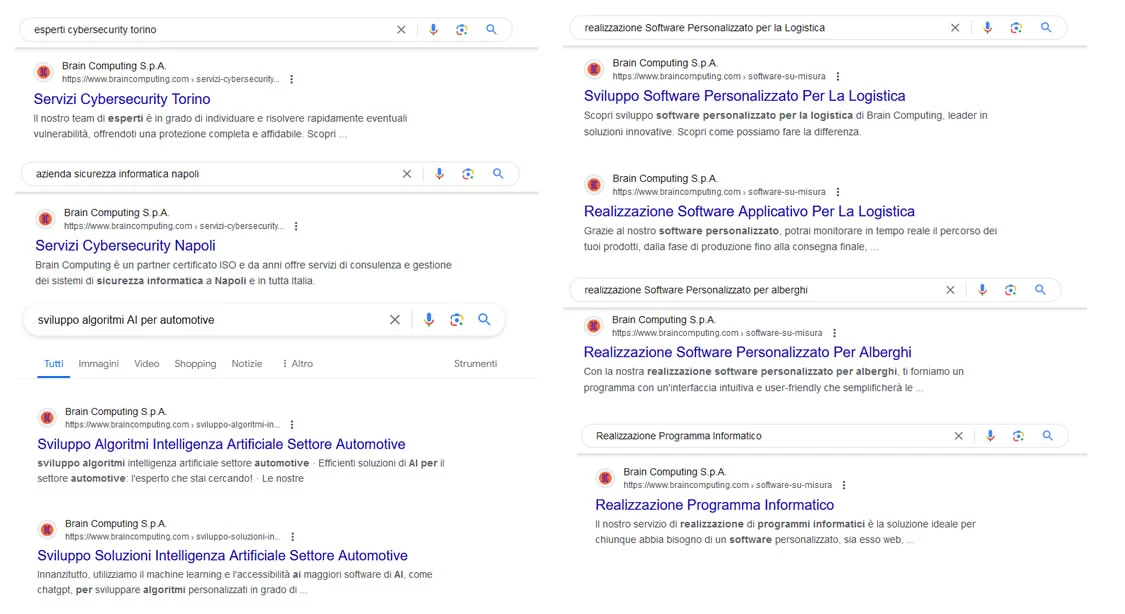Open Realizzazione Software Applicativo Per La Logistica
The image size is (1125, 614).
click(x=749, y=212)
